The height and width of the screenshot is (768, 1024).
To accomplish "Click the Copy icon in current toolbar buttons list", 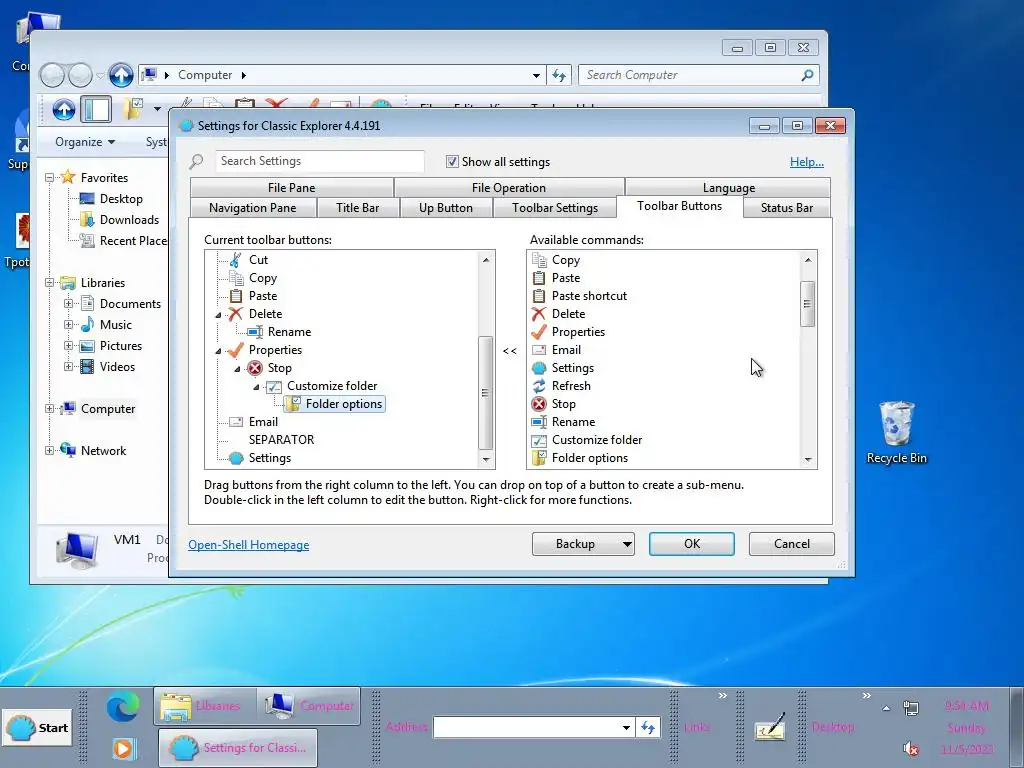I will coord(236,278).
